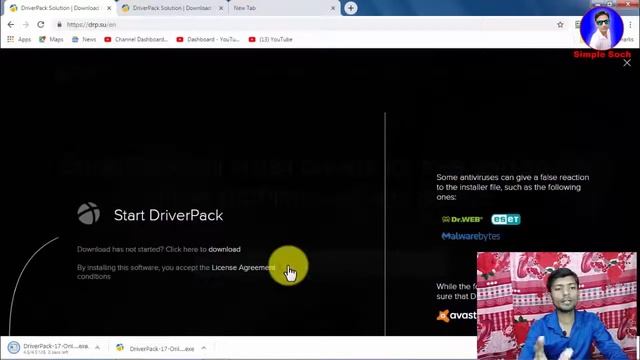Screen dimensions: 640x360
Task: Click the download retry link
Action: (x=224, y=249)
